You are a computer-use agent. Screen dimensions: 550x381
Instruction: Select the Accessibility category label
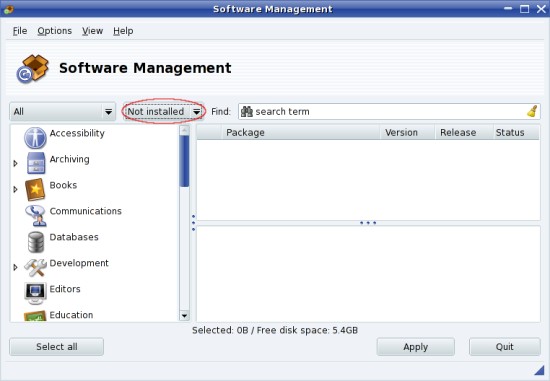tap(77, 133)
